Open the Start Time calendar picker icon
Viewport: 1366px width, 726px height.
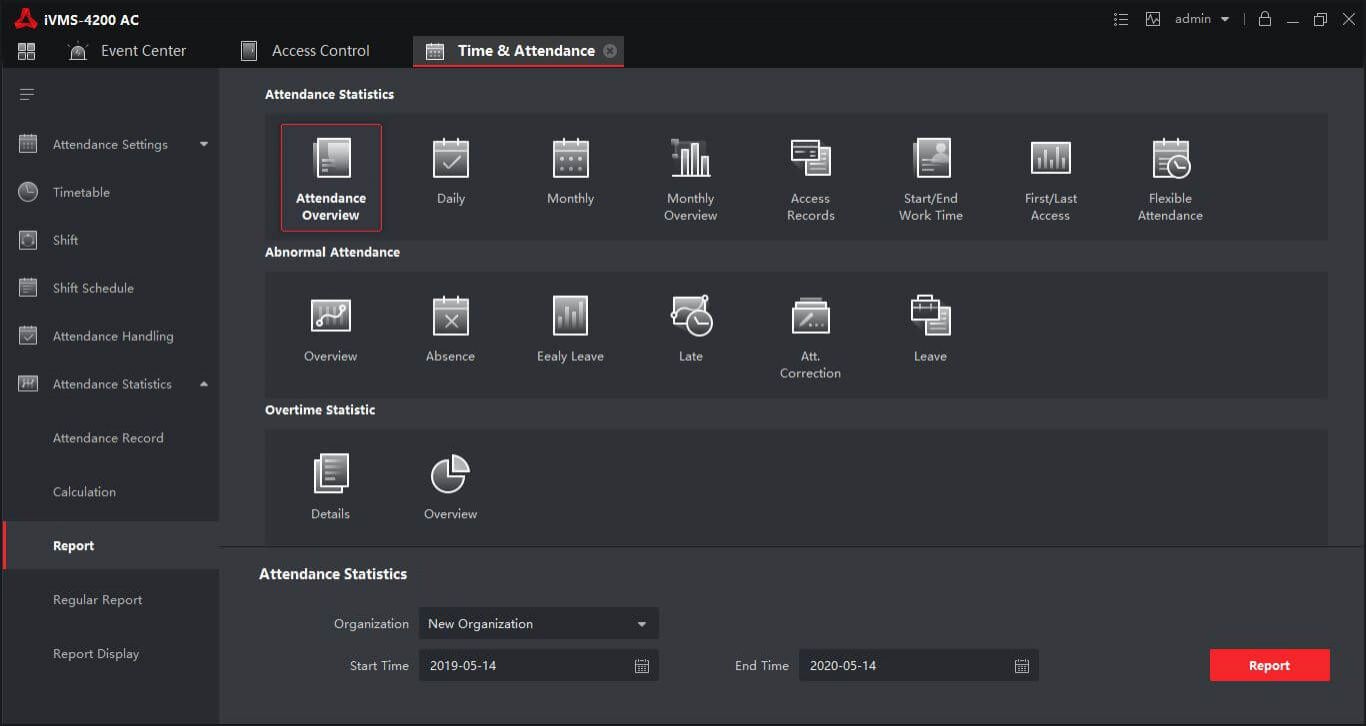point(642,666)
